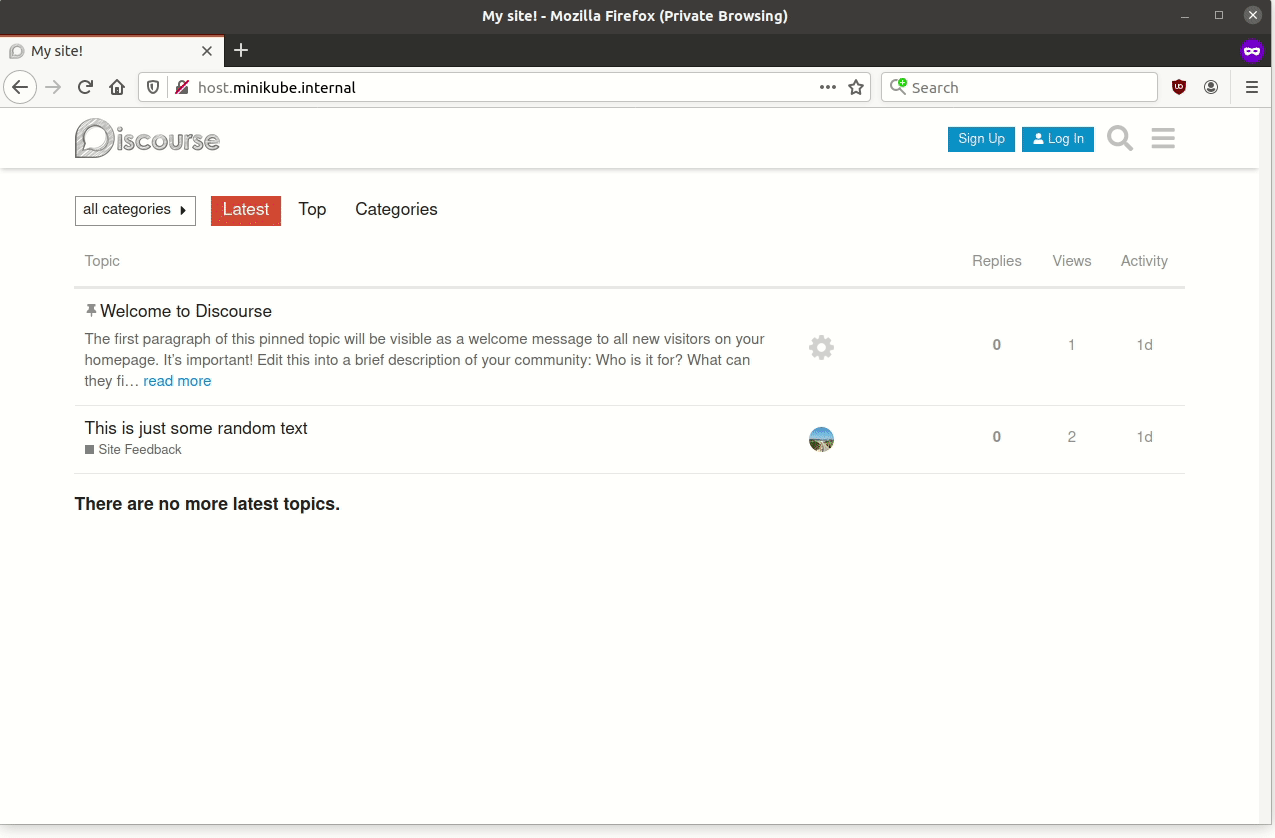1275x838 pixels.
Task: Toggle the bookmark star for this page
Action: coord(857,87)
